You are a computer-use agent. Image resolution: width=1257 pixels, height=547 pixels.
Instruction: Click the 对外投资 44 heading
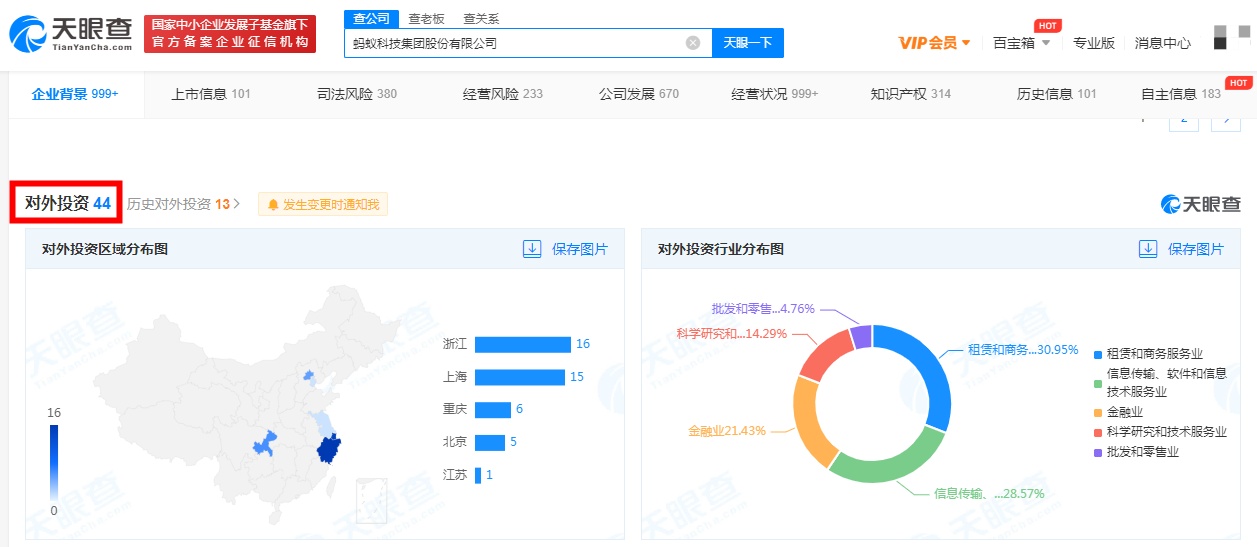67,203
